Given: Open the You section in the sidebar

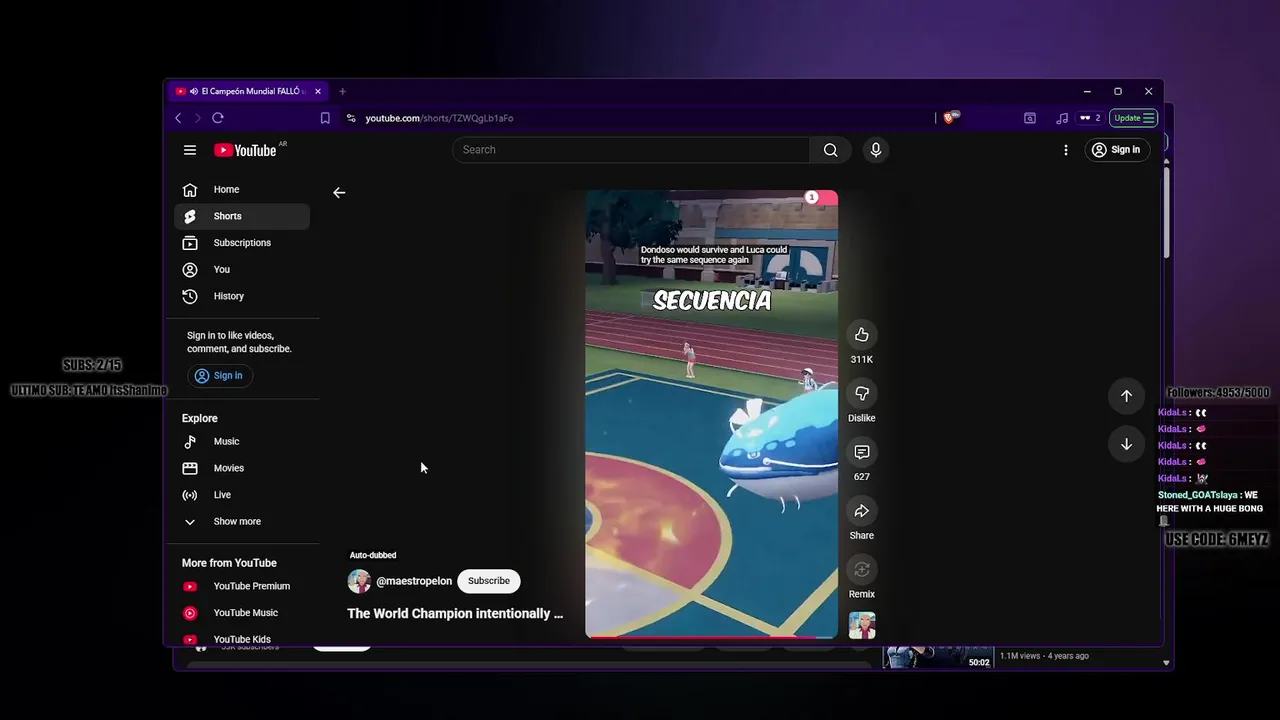Looking at the screenshot, I should [x=242, y=269].
